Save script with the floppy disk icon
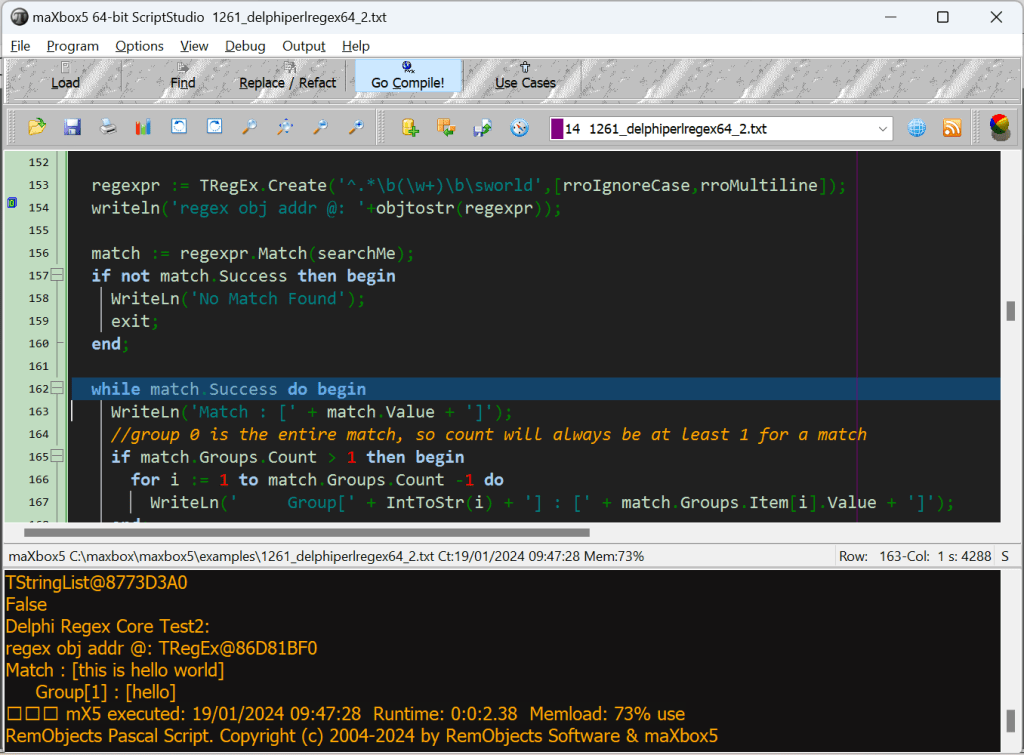Viewport: 1024px width, 755px height. (72, 128)
